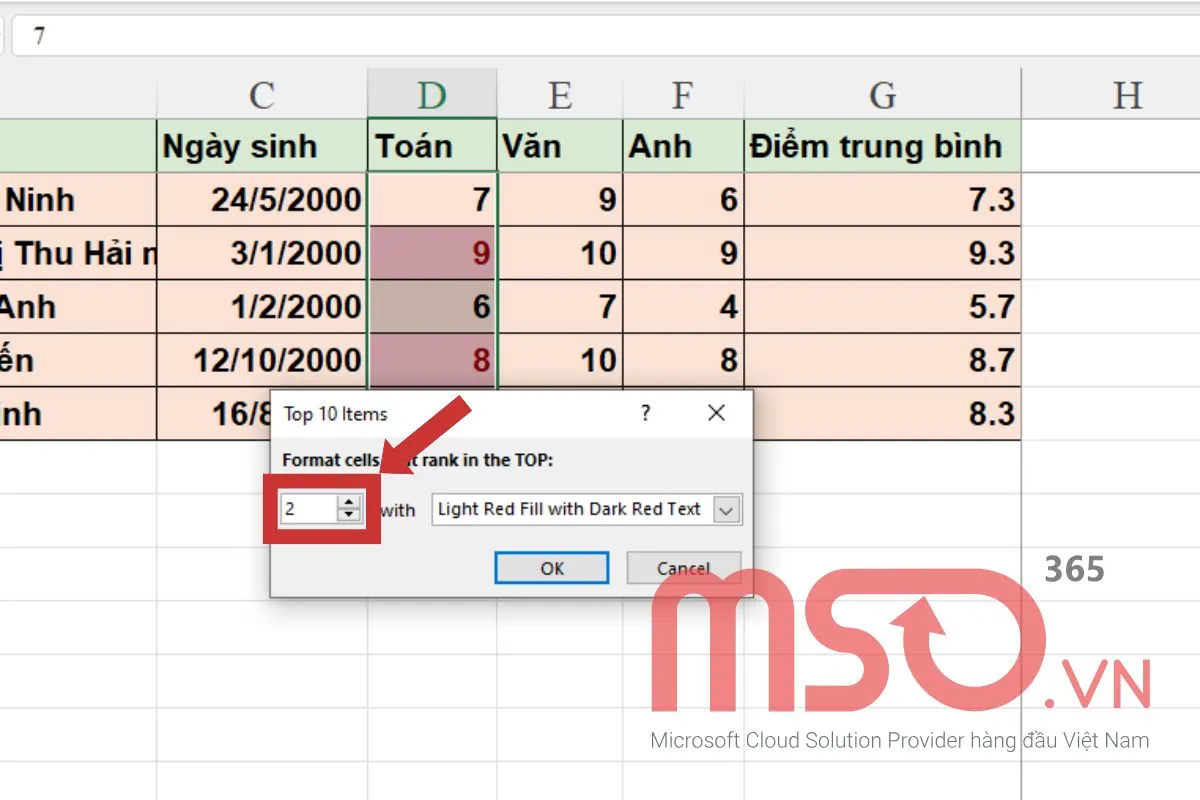Click the rank number input field

308,509
